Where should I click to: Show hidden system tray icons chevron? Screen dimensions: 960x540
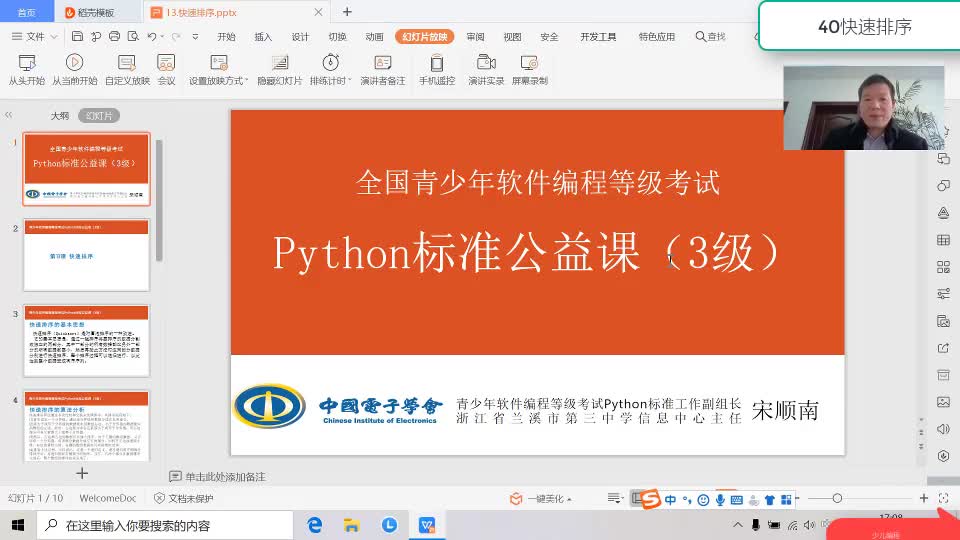[x=738, y=525]
